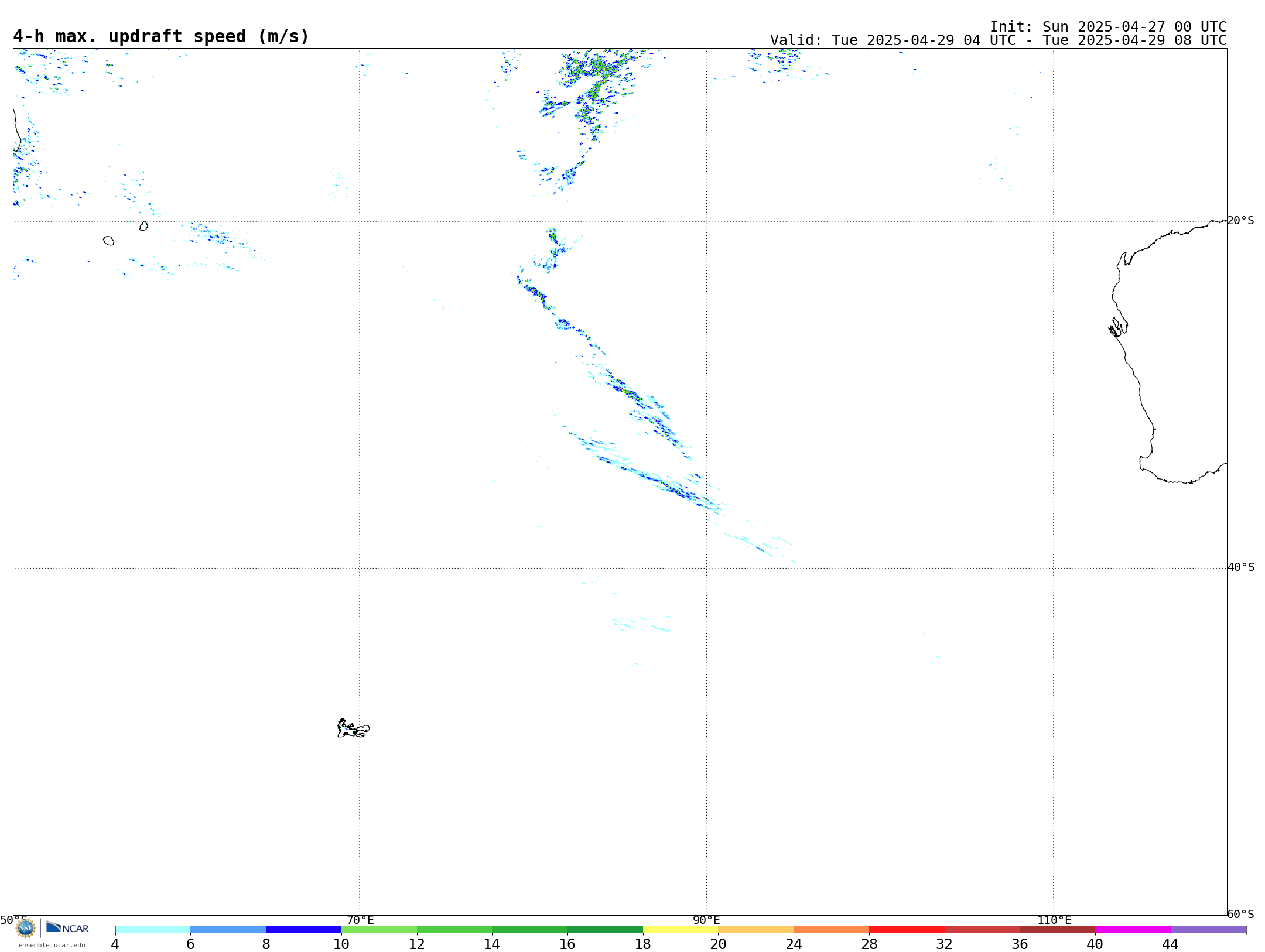Click the 40°S latitude label
The width and height of the screenshot is (1265, 952).
pyautogui.click(x=1241, y=567)
